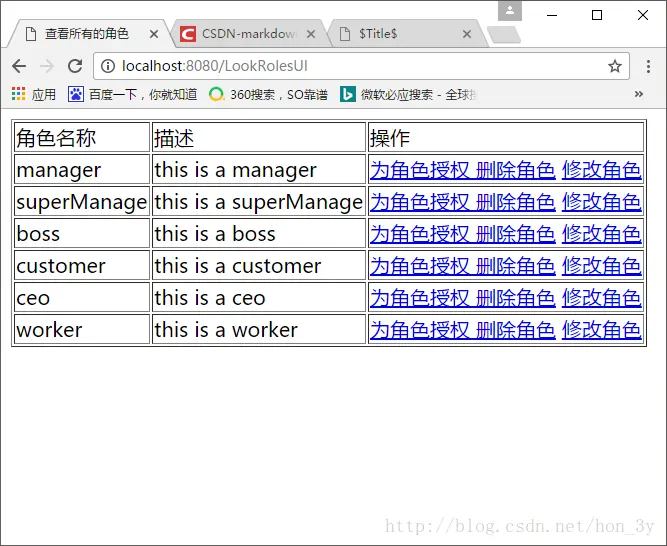Click 为角色授权 for customer
Screen dimensions: 667x546
tap(419, 266)
